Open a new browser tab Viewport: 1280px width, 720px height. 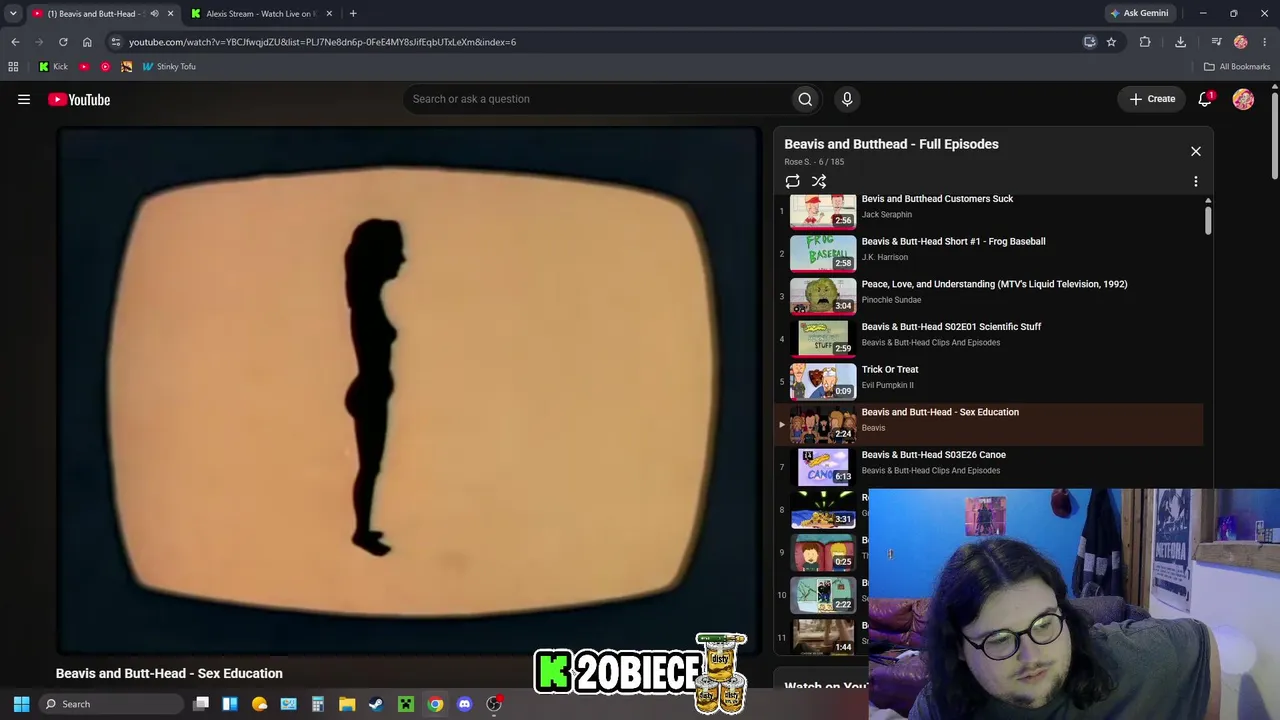[353, 13]
